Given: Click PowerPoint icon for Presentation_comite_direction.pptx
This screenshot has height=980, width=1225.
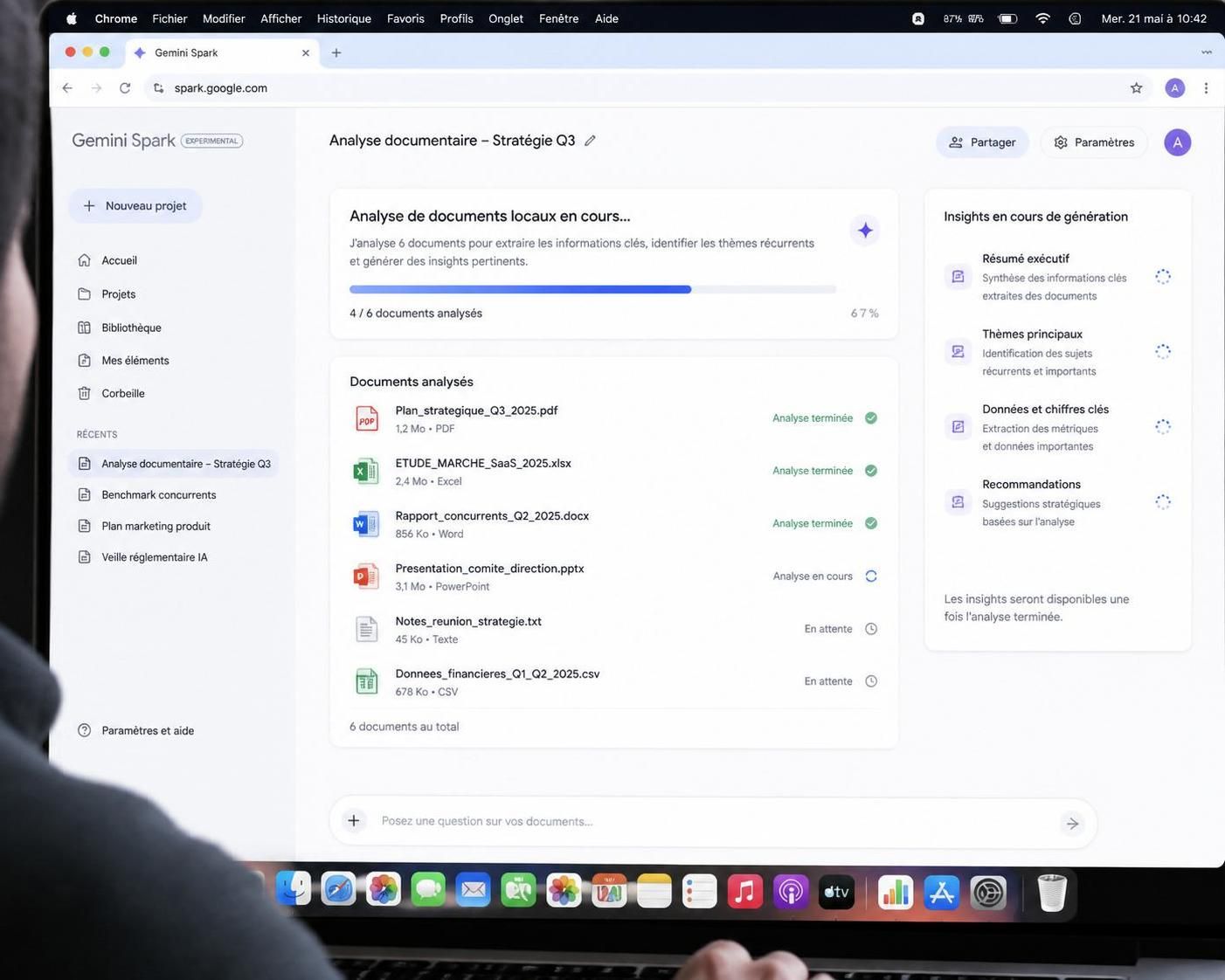Looking at the screenshot, I should pyautogui.click(x=366, y=576).
